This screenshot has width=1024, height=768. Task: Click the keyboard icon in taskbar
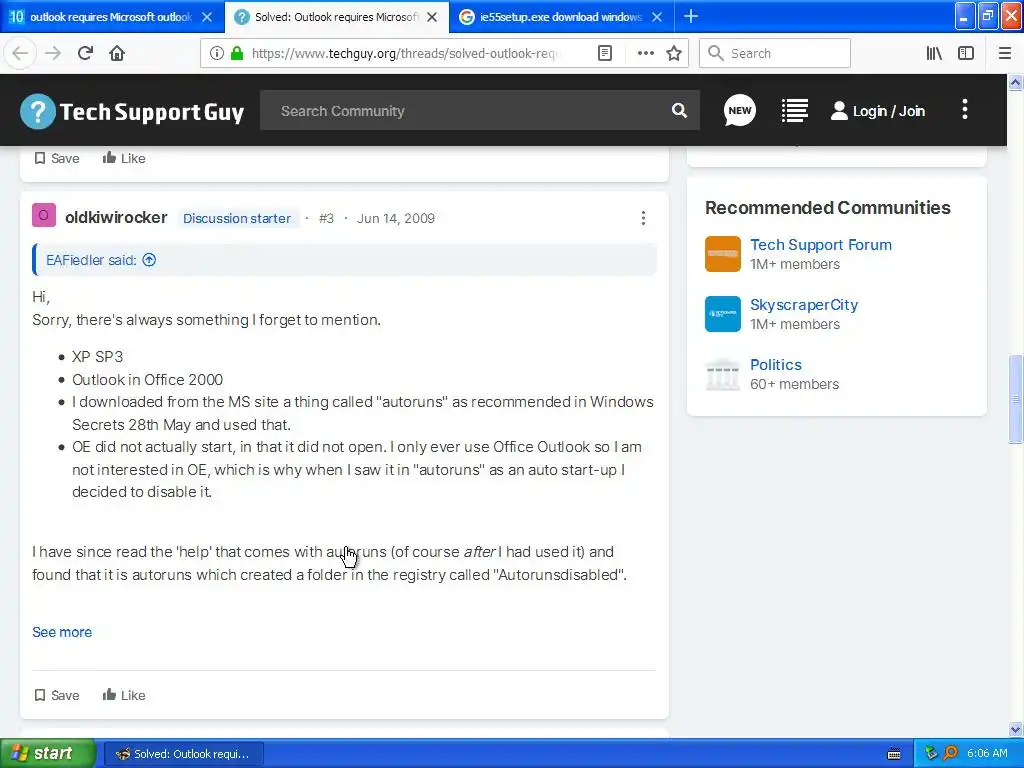pyautogui.click(x=894, y=754)
